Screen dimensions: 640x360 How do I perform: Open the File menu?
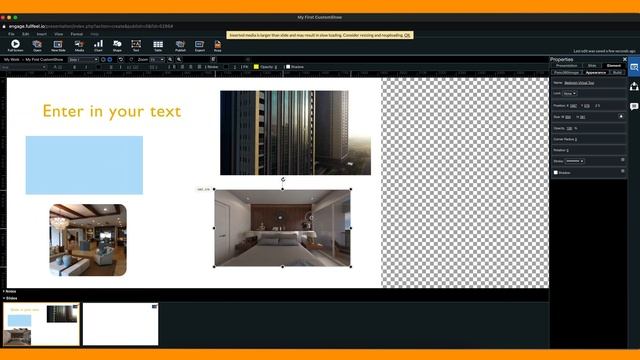[11, 34]
